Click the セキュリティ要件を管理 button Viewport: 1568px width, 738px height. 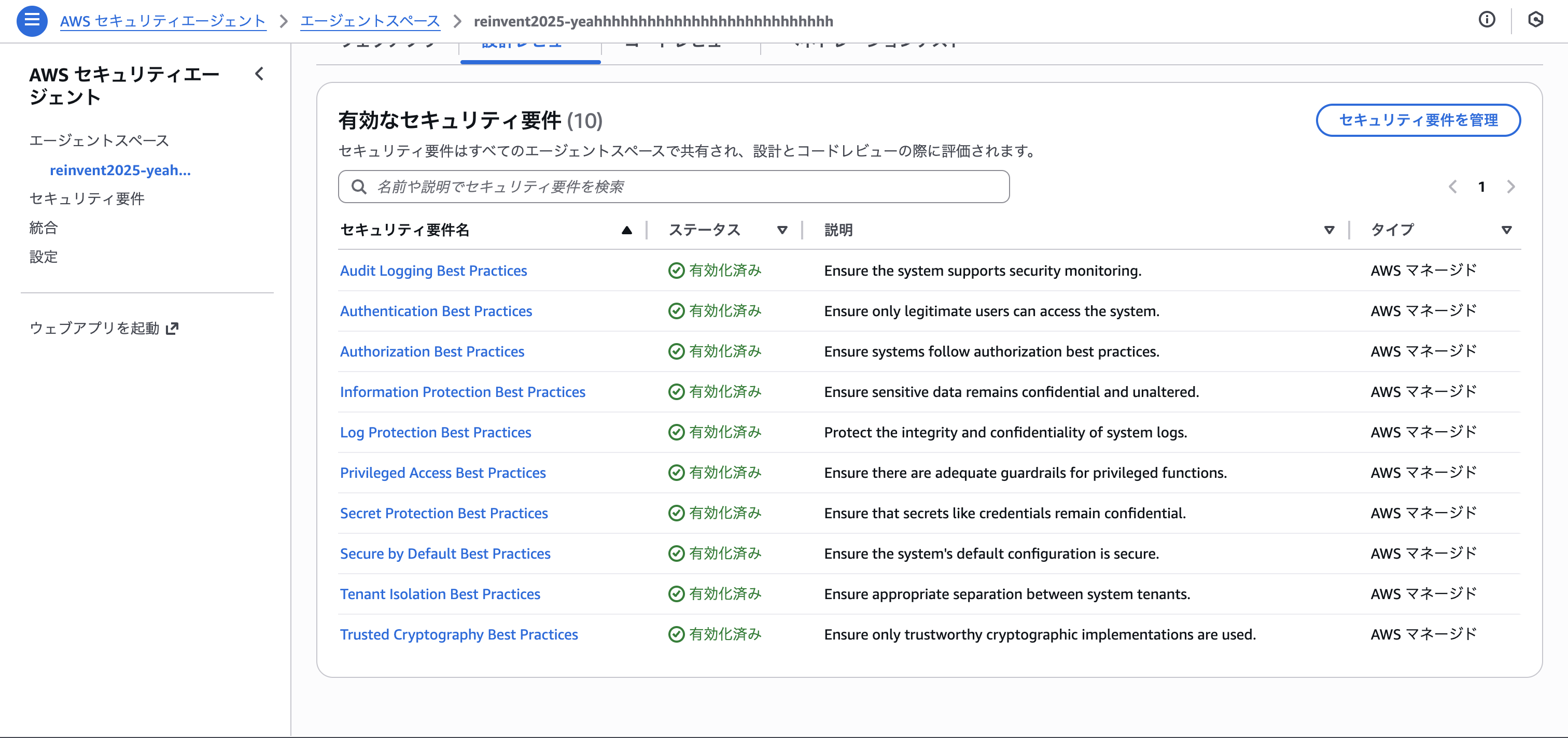(1418, 120)
